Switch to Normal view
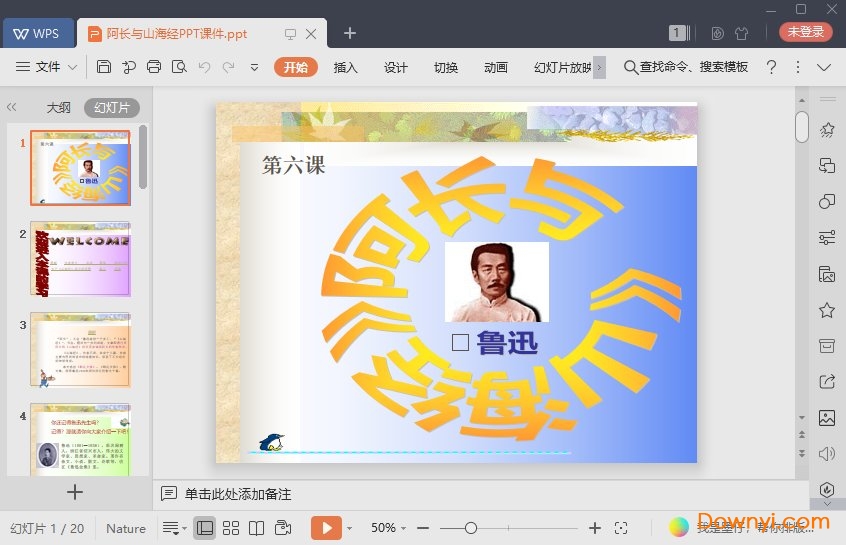 coord(204,528)
